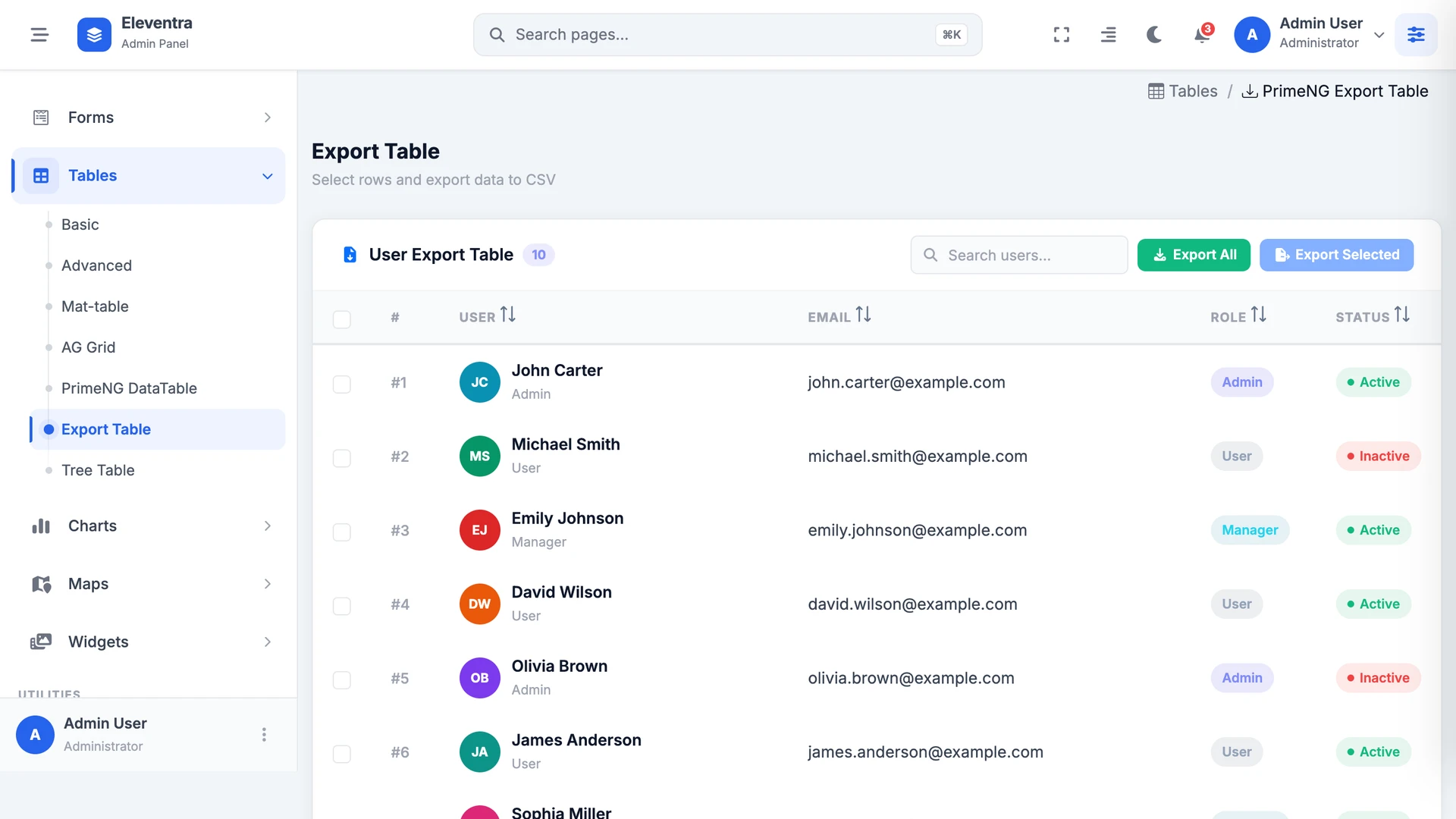This screenshot has height=819, width=1456.
Task: Click the Charts bar icon
Action: click(41, 526)
